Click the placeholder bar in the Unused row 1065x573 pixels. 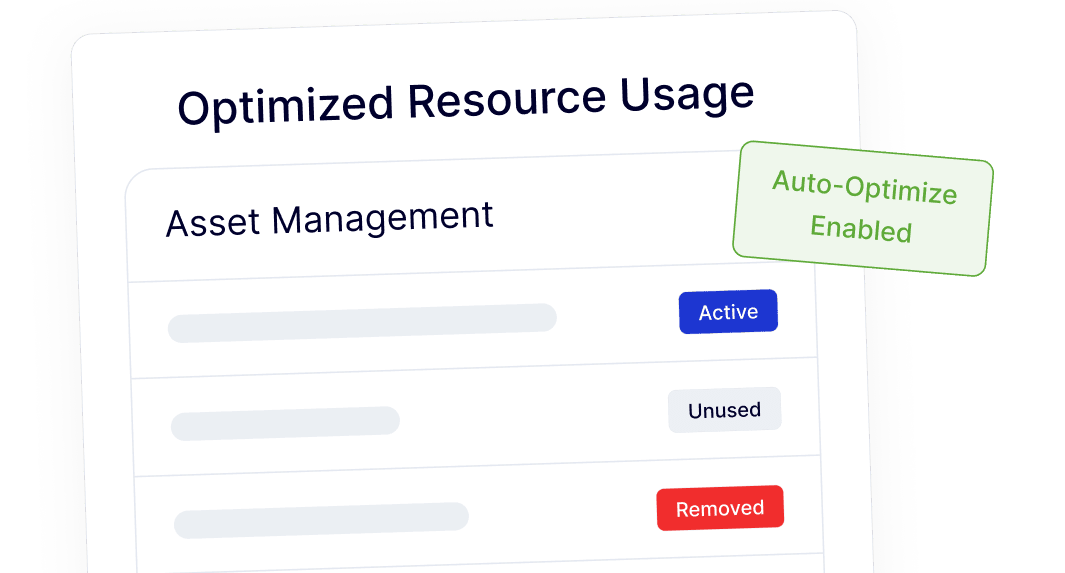click(285, 424)
